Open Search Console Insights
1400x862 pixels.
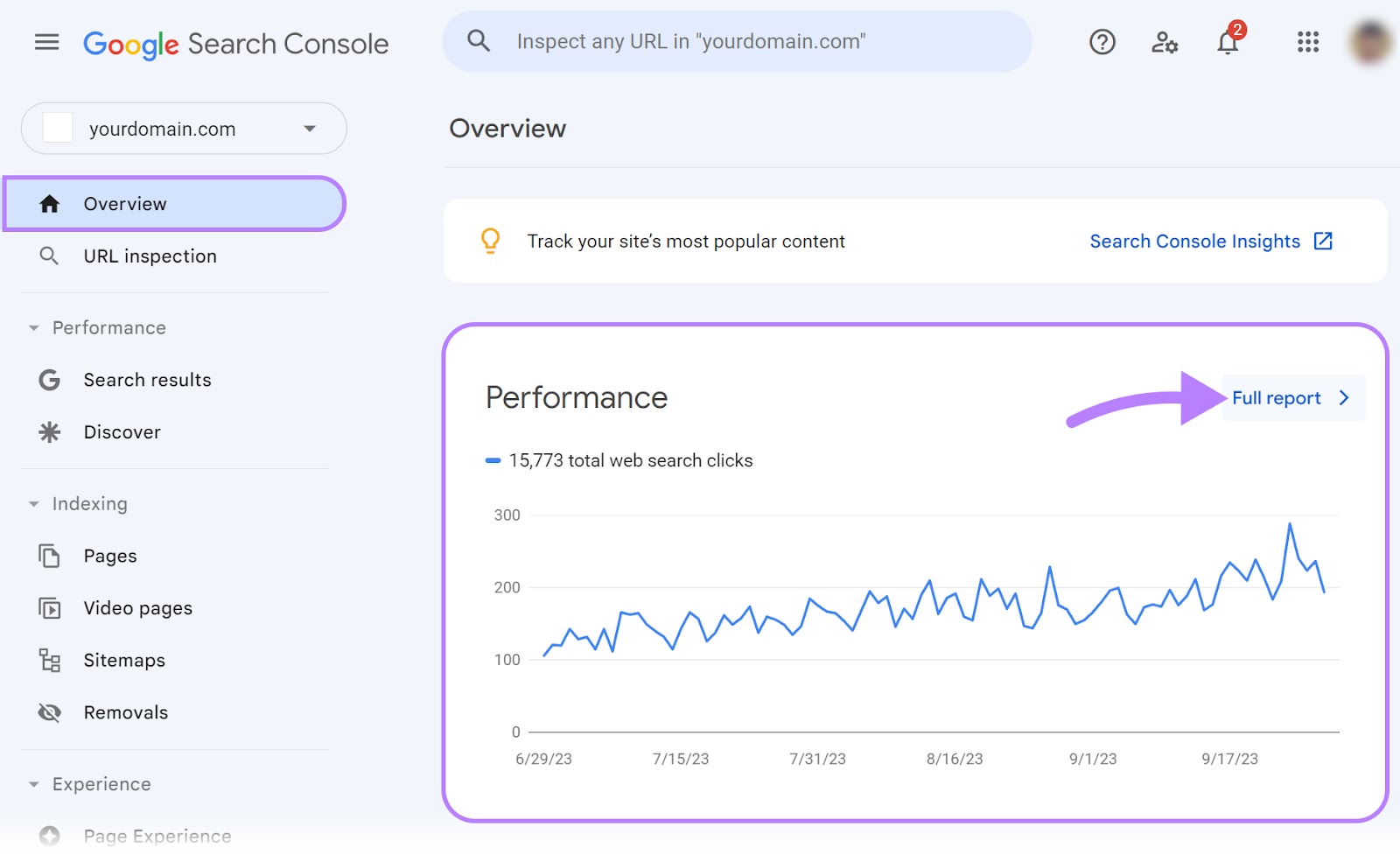(x=1195, y=241)
